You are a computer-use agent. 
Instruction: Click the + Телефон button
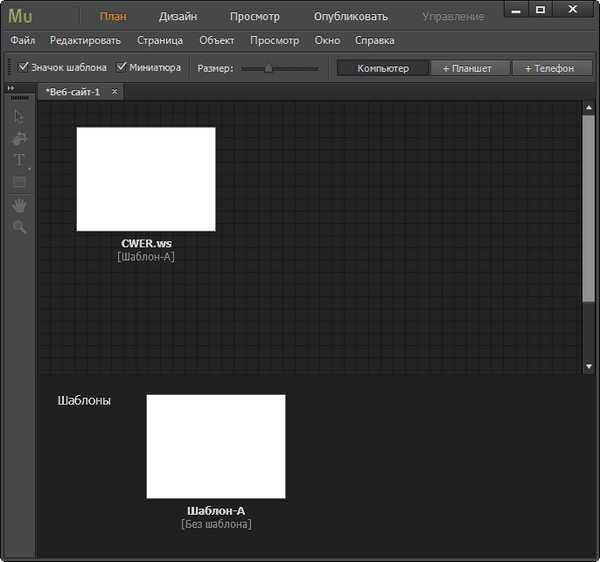pyautogui.click(x=551, y=68)
